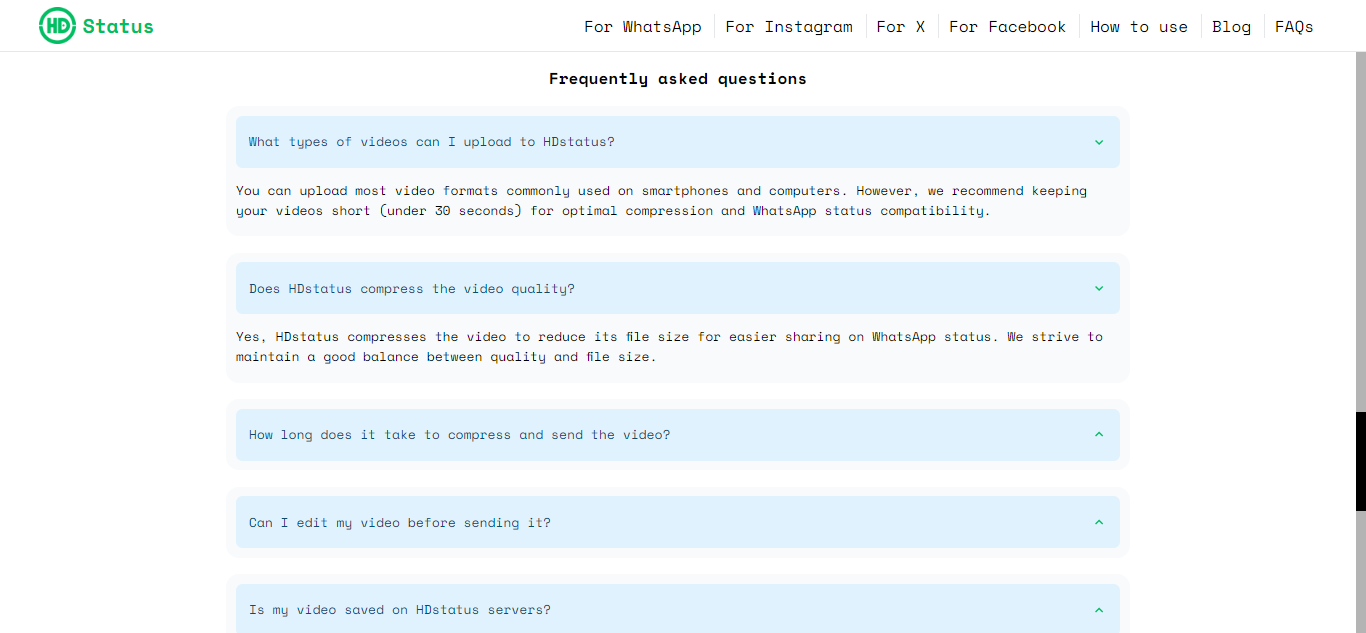Open the For WhatsApp menu item
1366x633 pixels.
[643, 27]
